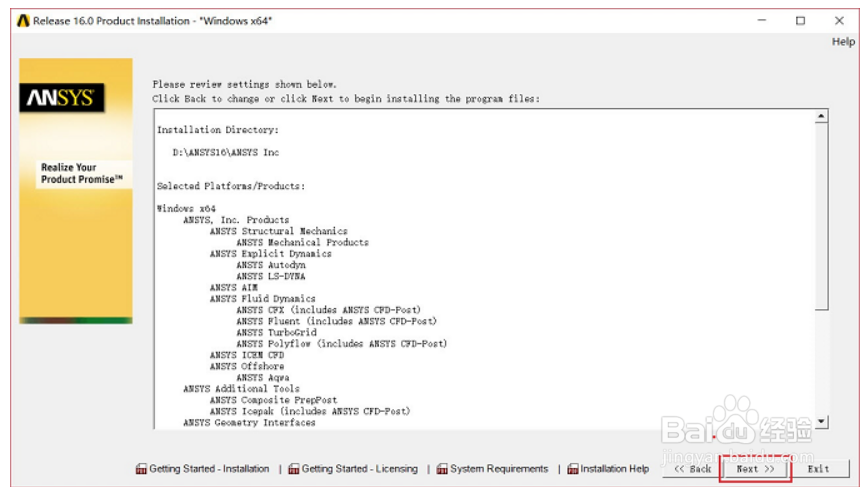Click the 'ANSYS ICEM CFD' line

[x=247, y=355]
